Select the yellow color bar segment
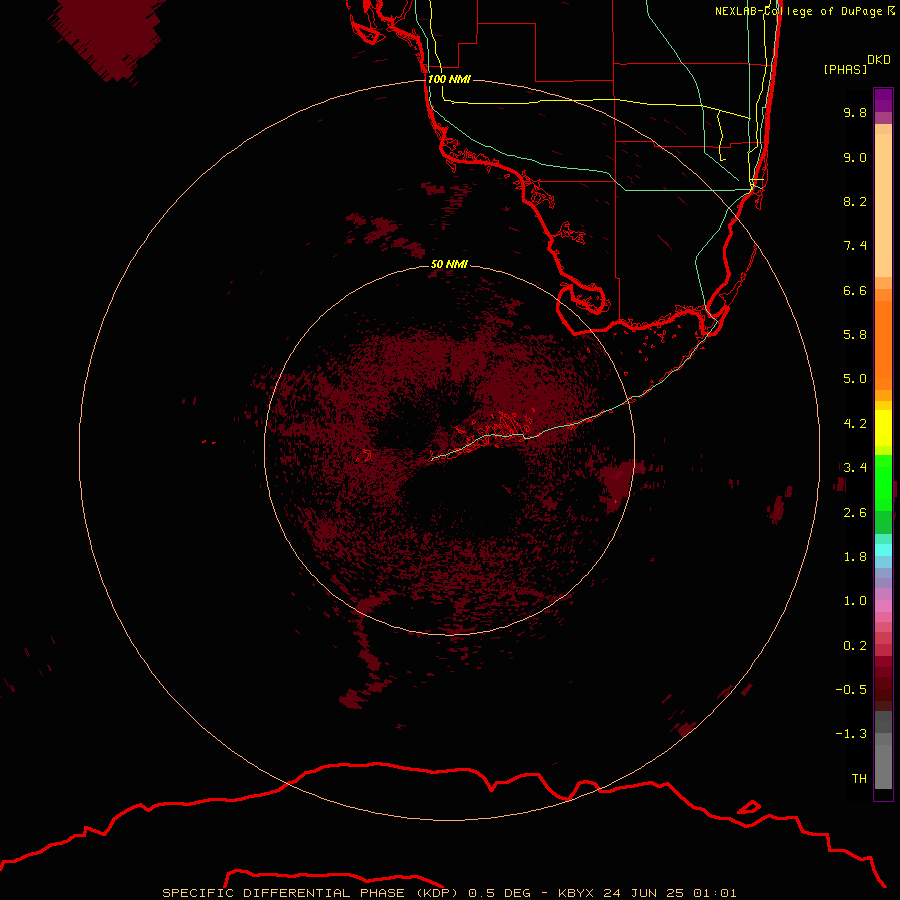Image resolution: width=900 pixels, height=900 pixels. coord(883,428)
